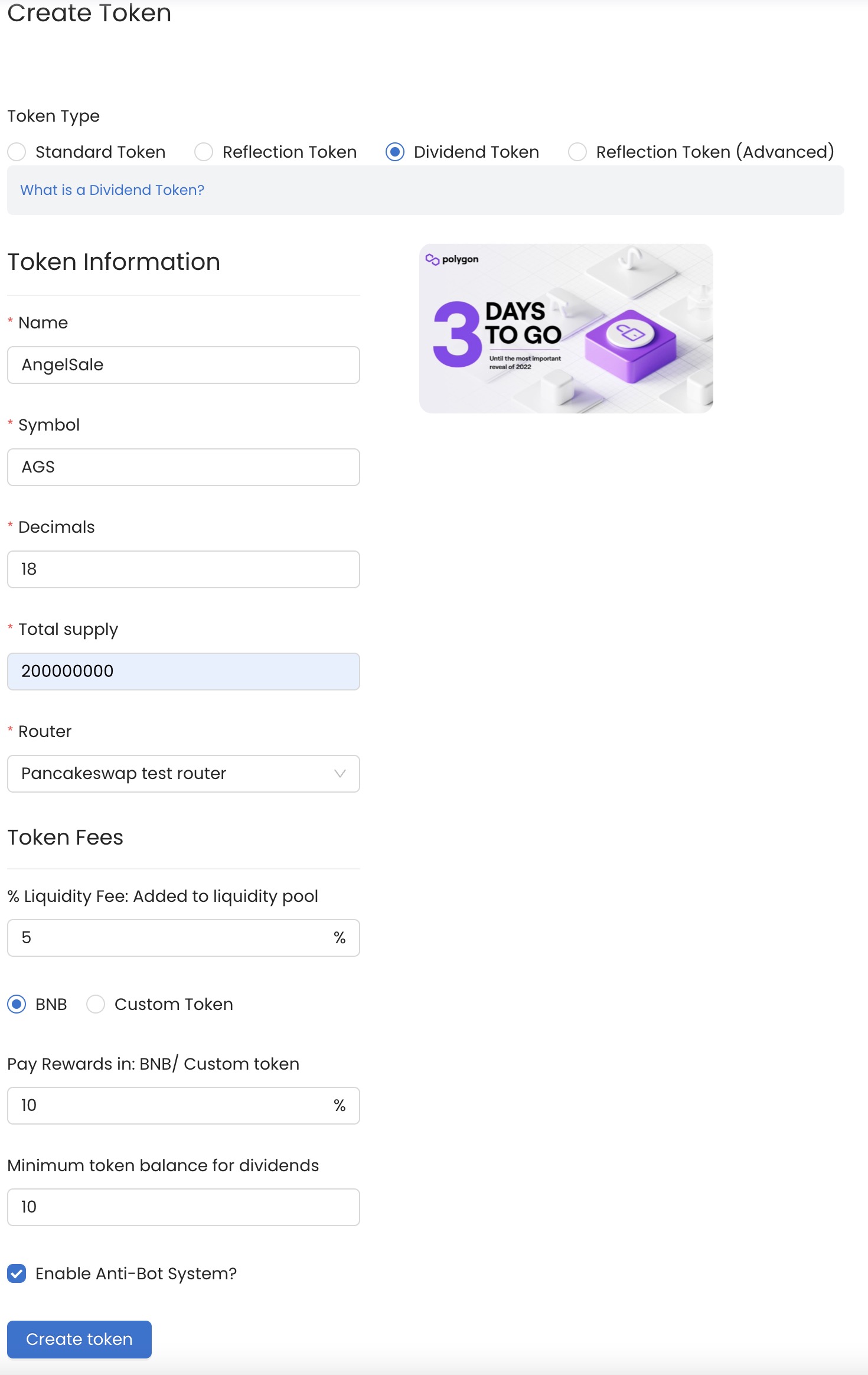Edit Minimum token balance for dividends
This screenshot has width=868, height=1375.
pos(184,1207)
